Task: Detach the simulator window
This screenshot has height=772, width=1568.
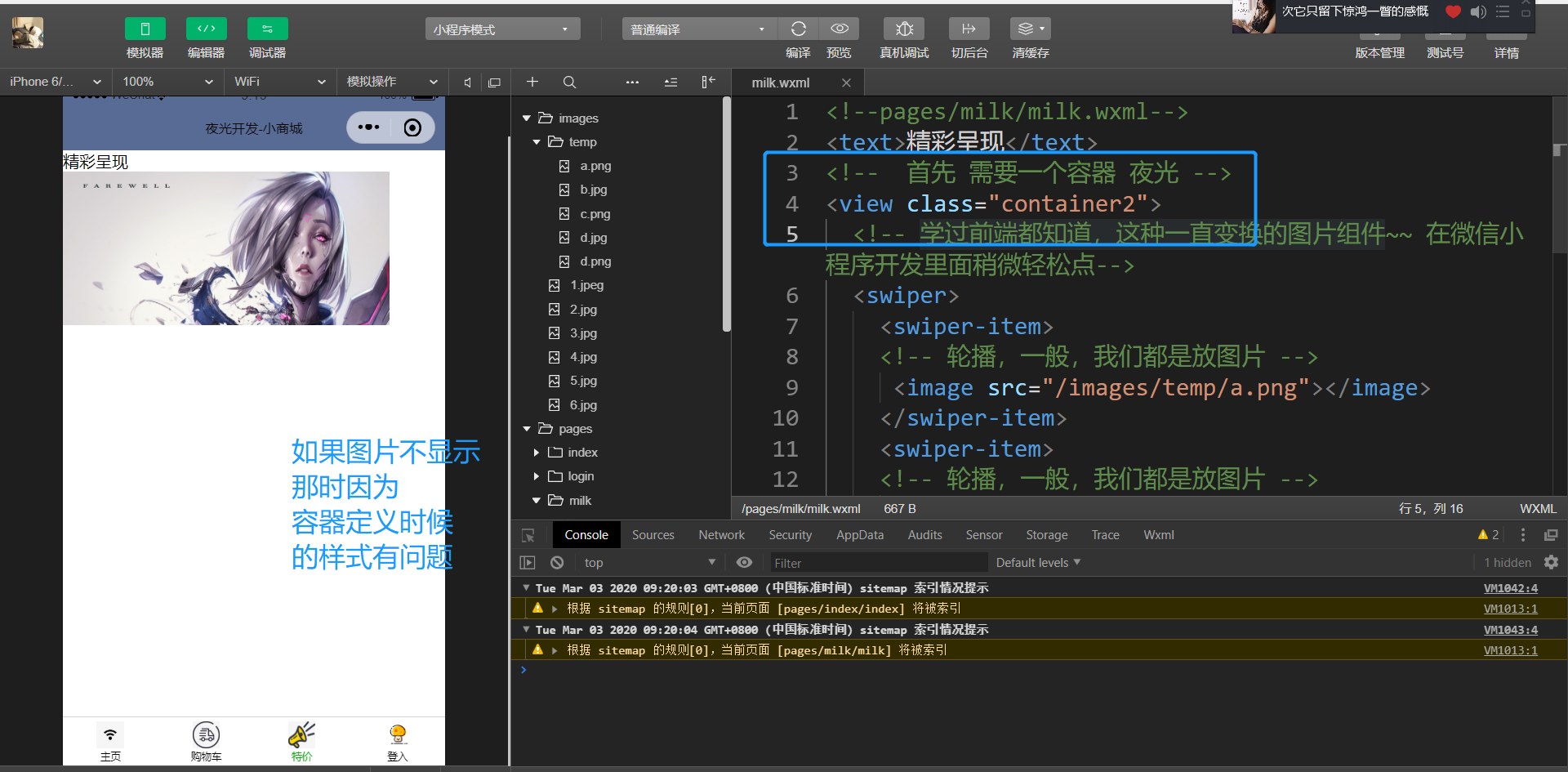Action: pyautogui.click(x=494, y=83)
